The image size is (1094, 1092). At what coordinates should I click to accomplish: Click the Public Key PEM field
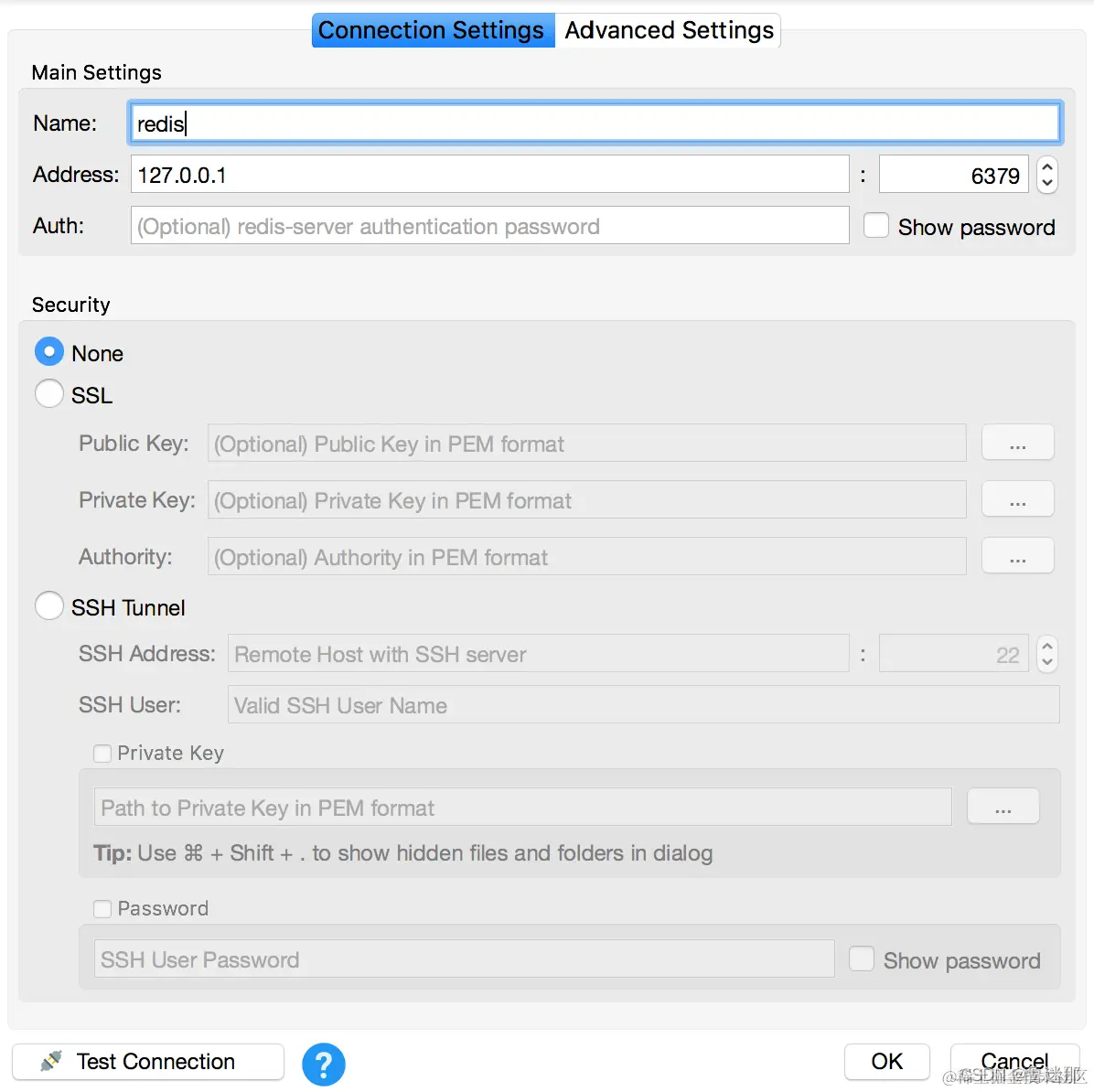coord(586,443)
